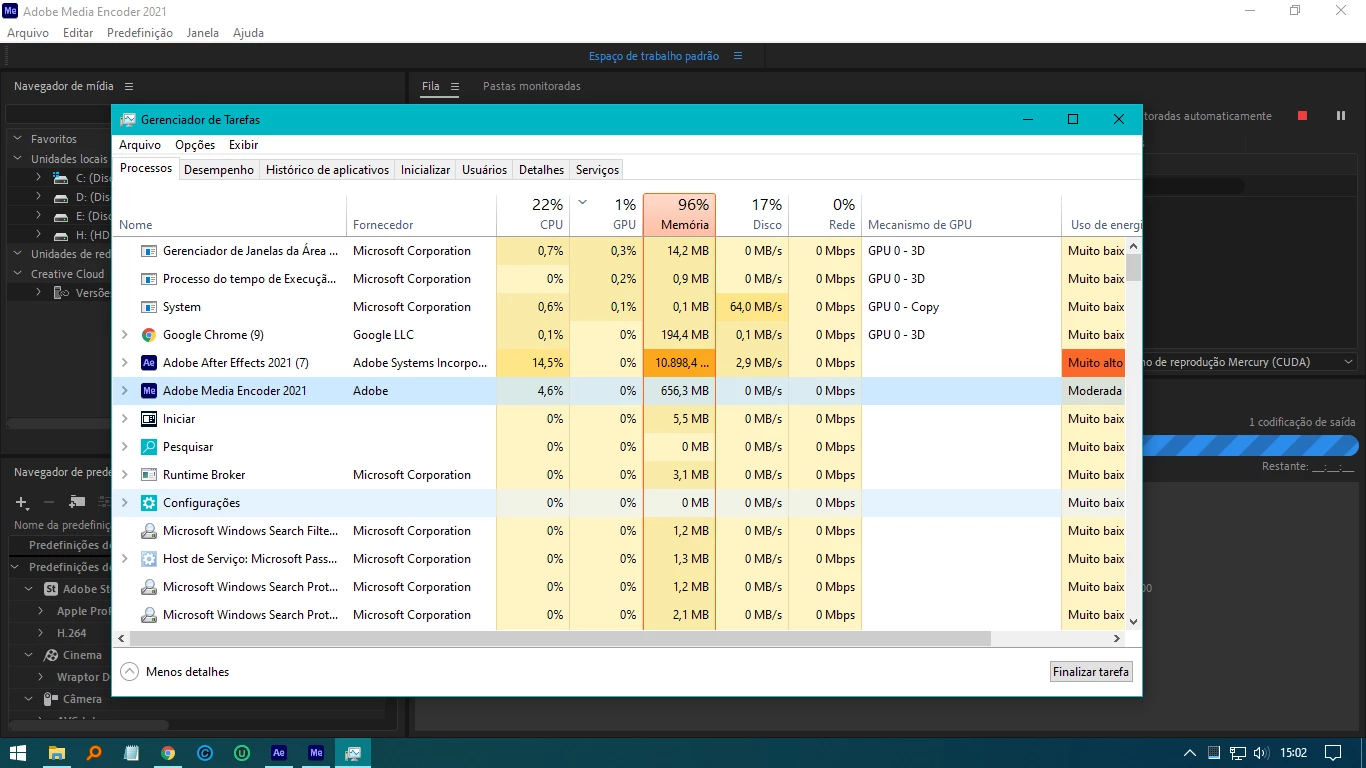Click the blue encoding progress bar
1366x768 pixels.
1250,445
